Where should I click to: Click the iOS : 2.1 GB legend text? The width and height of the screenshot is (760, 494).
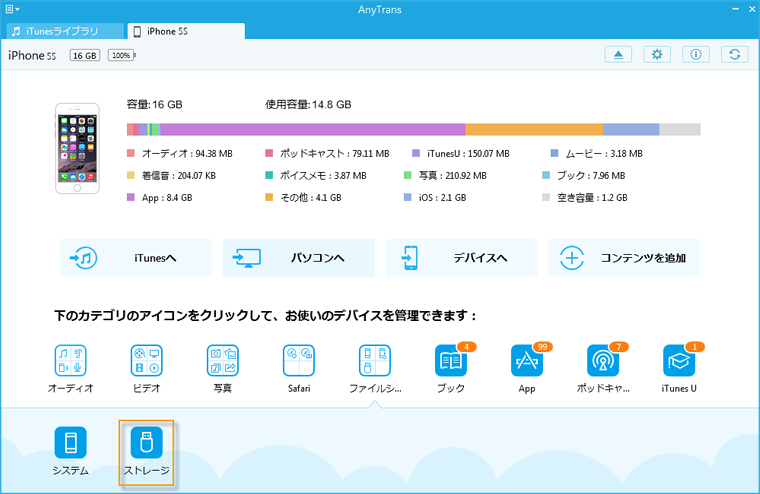[443, 197]
